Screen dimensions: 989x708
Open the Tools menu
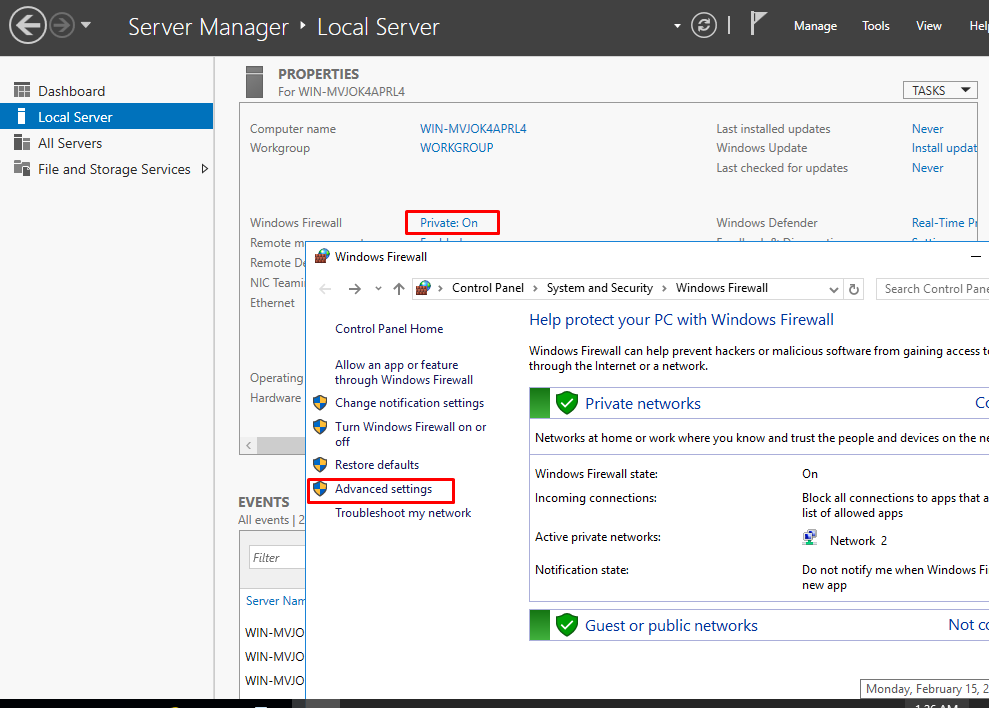click(x=875, y=26)
